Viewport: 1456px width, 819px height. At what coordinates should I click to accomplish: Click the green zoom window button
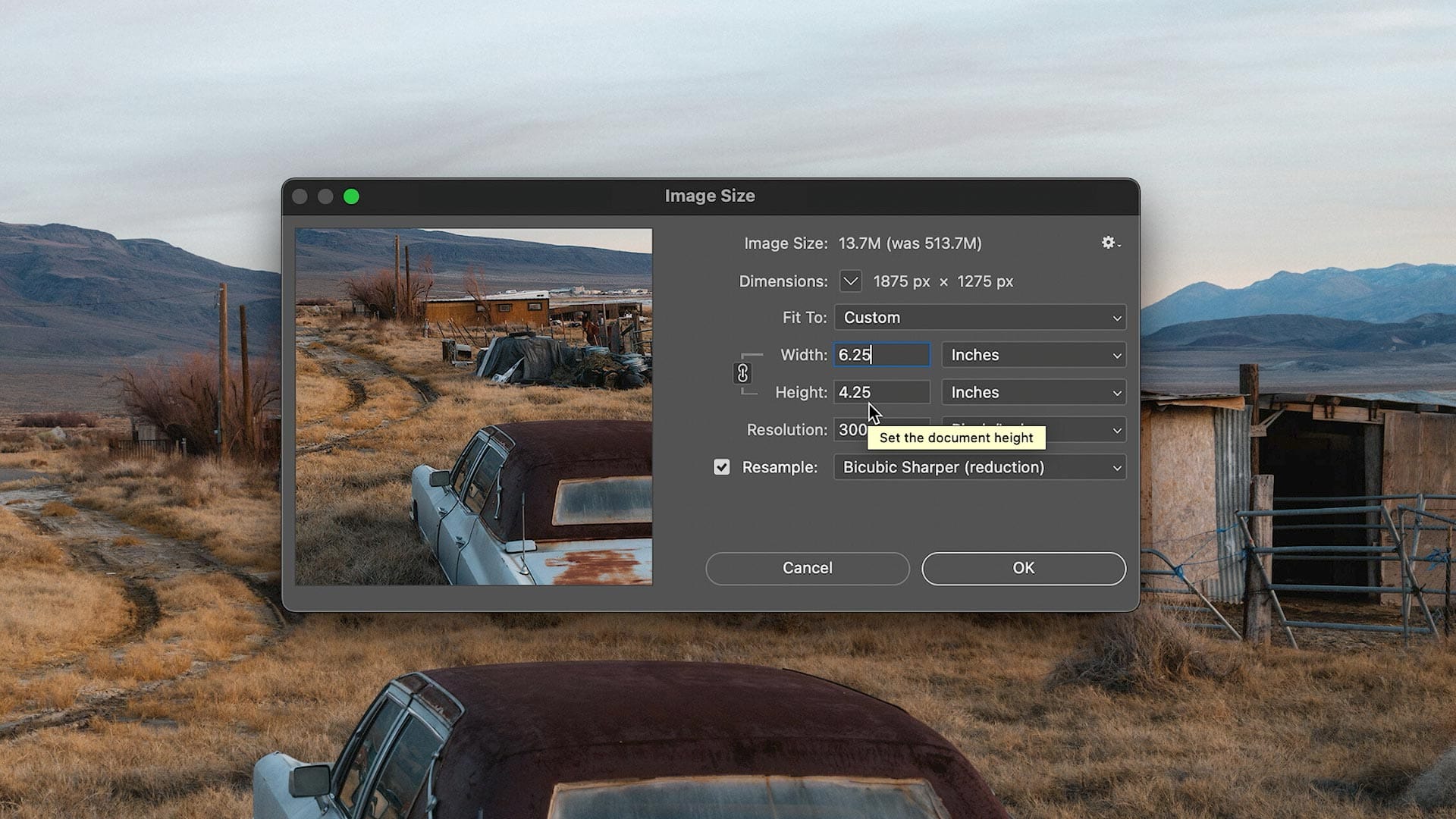click(x=351, y=196)
